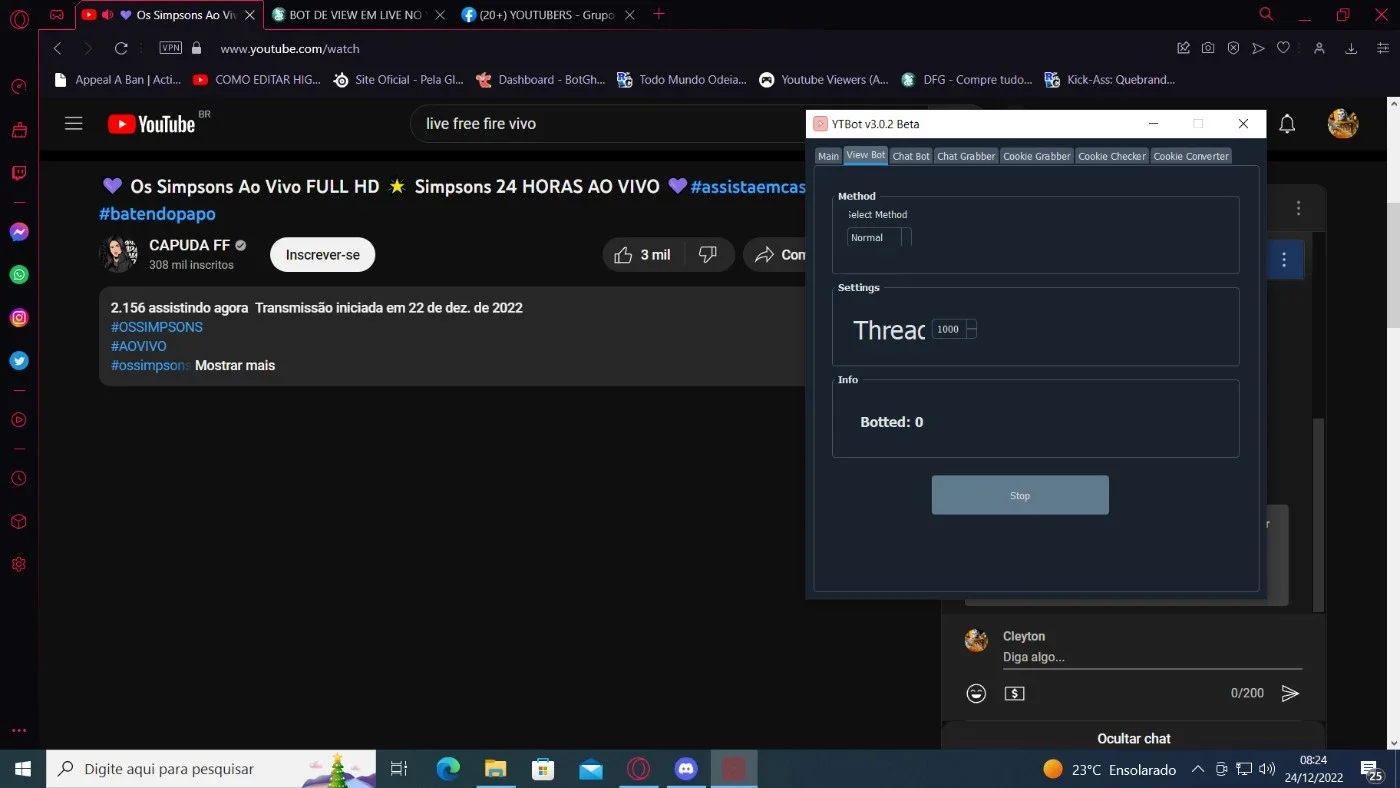
Task: Hide chat with Ocultar chat
Action: 1133,738
